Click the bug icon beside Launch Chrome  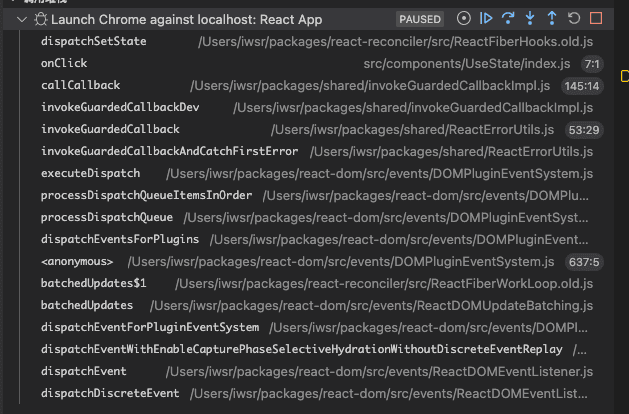(x=40, y=19)
